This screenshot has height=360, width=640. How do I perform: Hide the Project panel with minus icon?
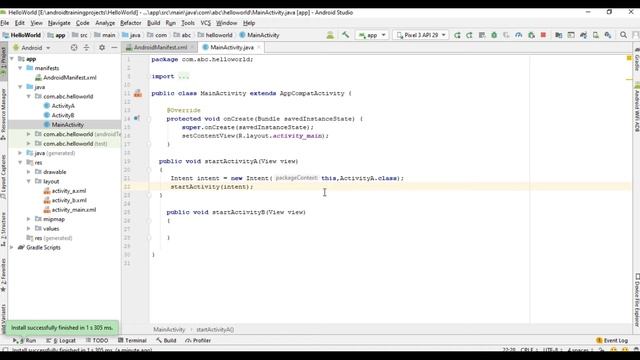(114, 48)
